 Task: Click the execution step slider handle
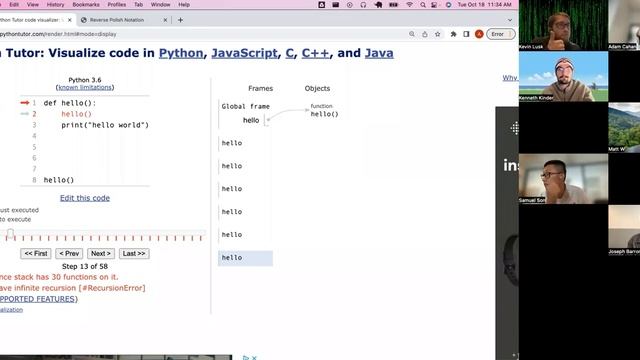click(x=10, y=234)
